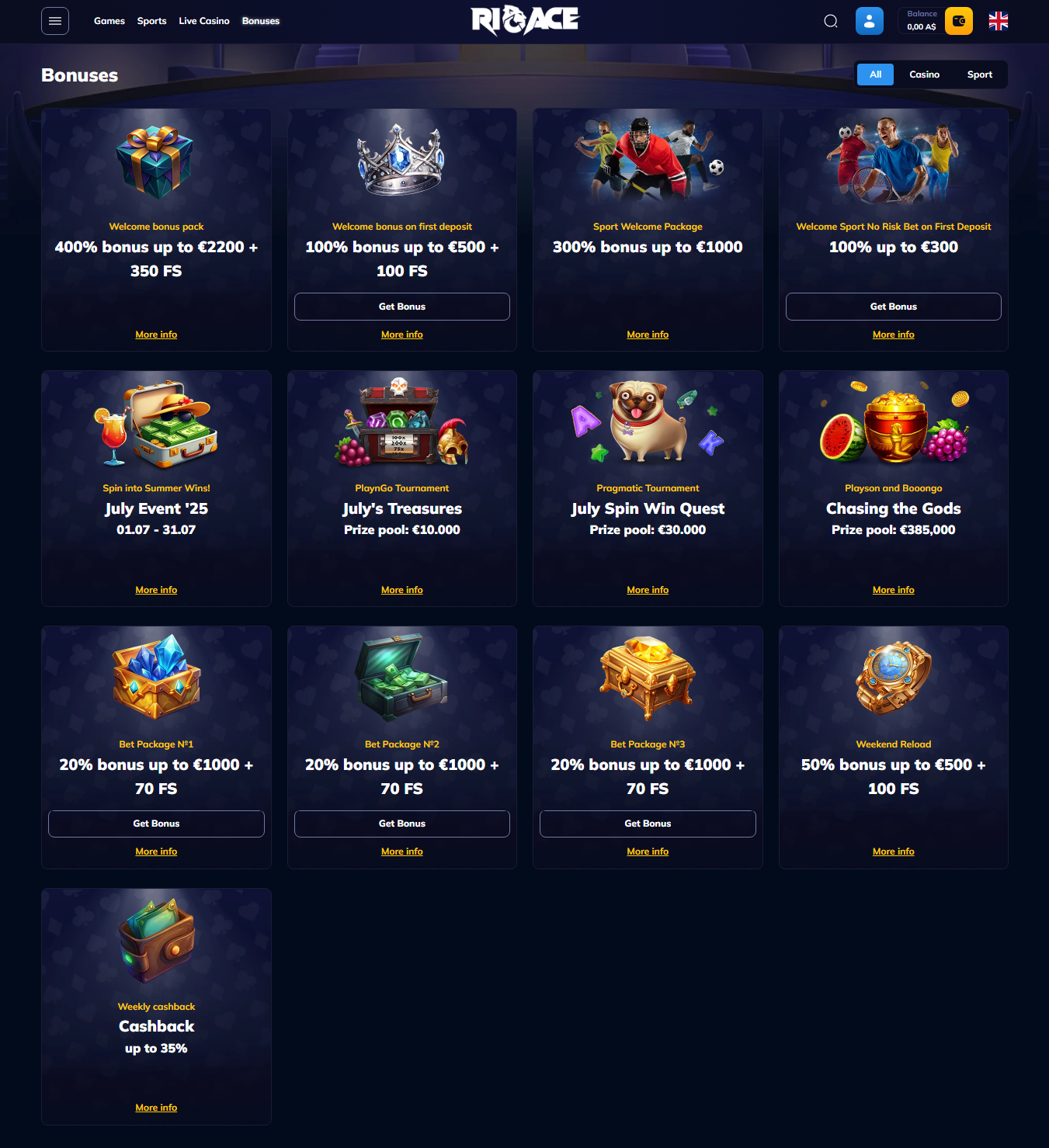Switch to the Sport filter
This screenshot has height=1148, width=1049.
[980, 75]
